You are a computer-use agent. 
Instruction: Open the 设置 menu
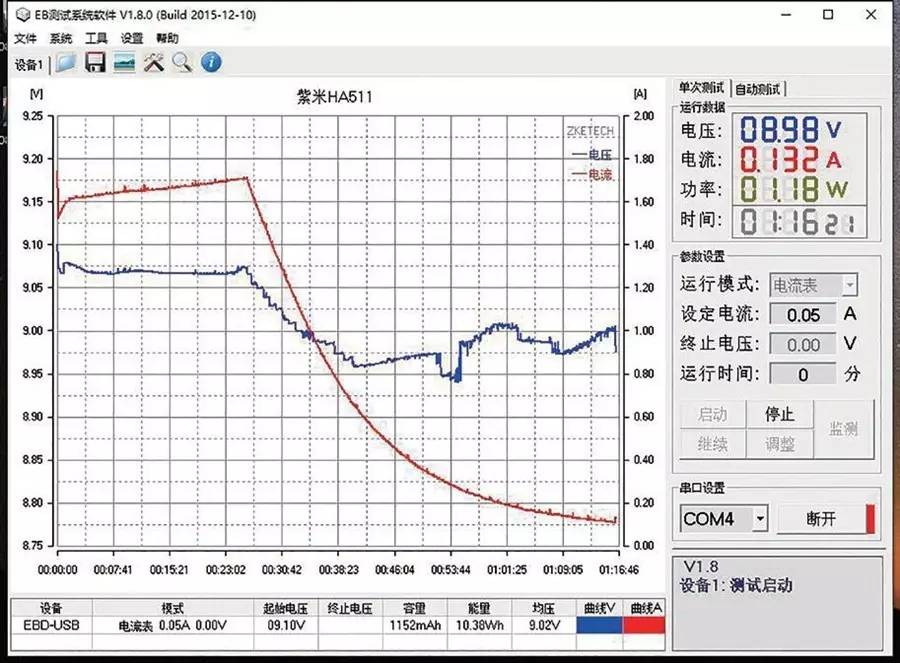(x=131, y=38)
